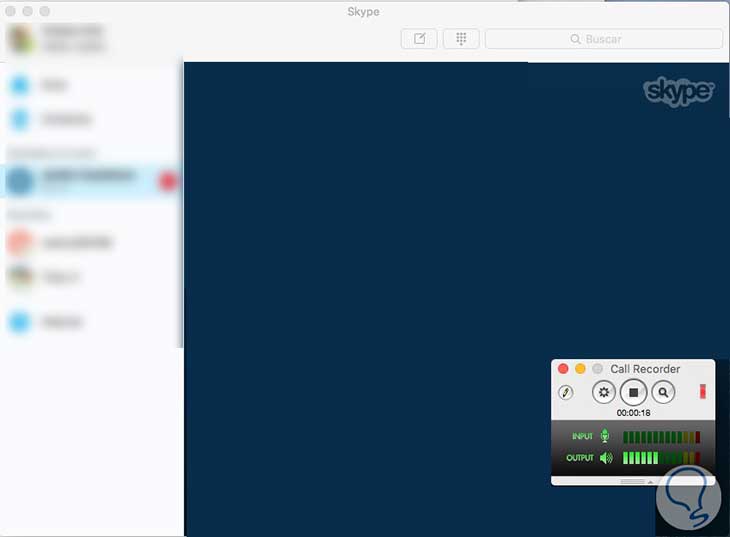The image size is (730, 537).
Task: Click the INPUT level meter
Action: coord(662,437)
